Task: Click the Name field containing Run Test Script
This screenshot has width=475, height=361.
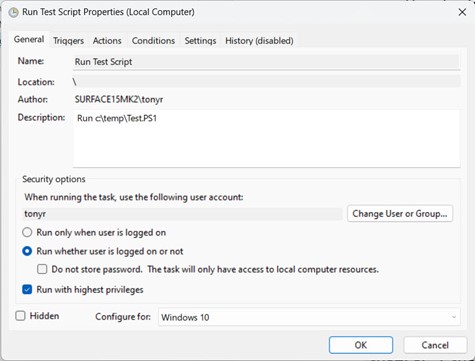Action: click(266, 62)
